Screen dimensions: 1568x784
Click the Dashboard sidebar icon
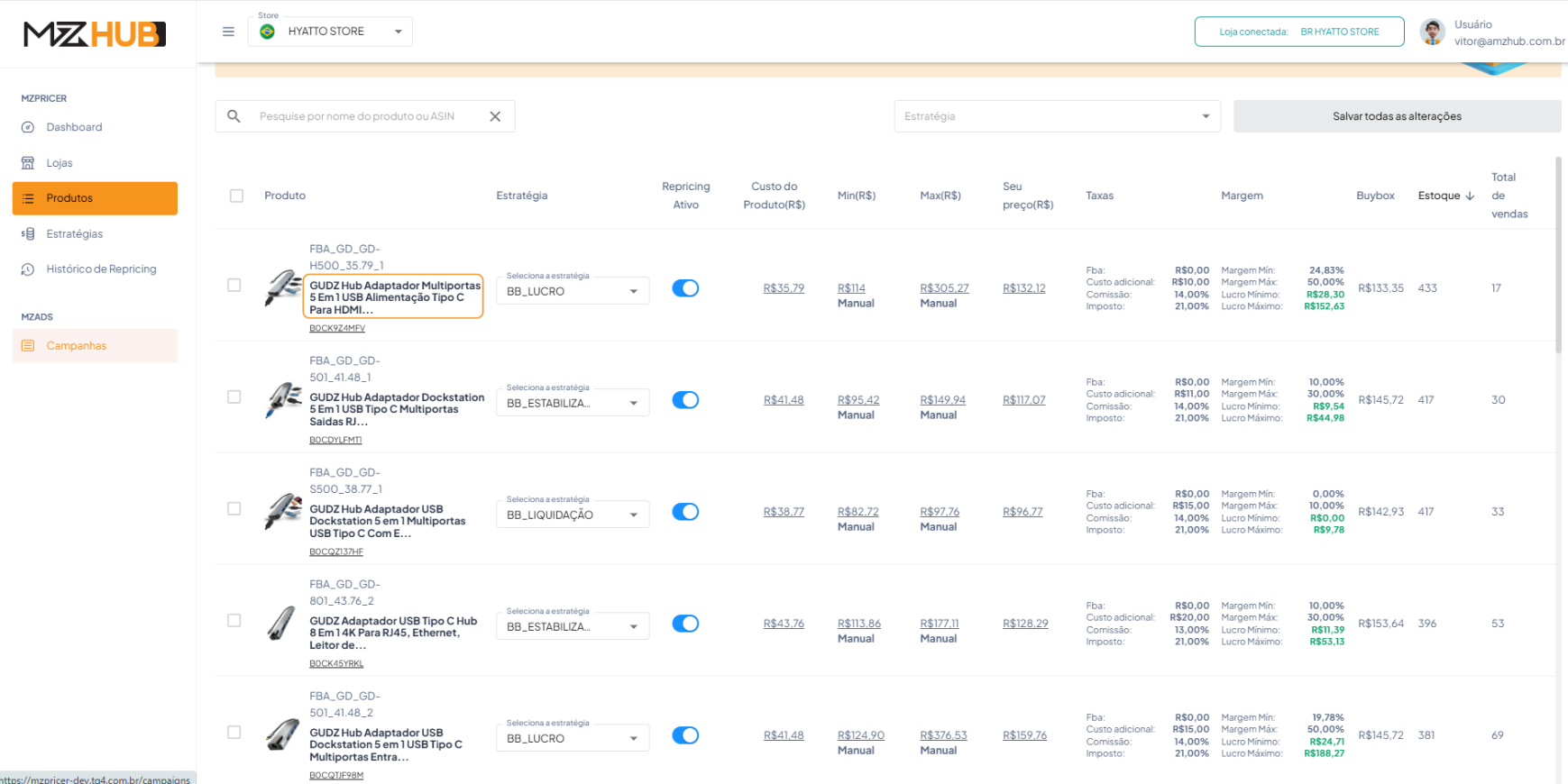click(28, 127)
